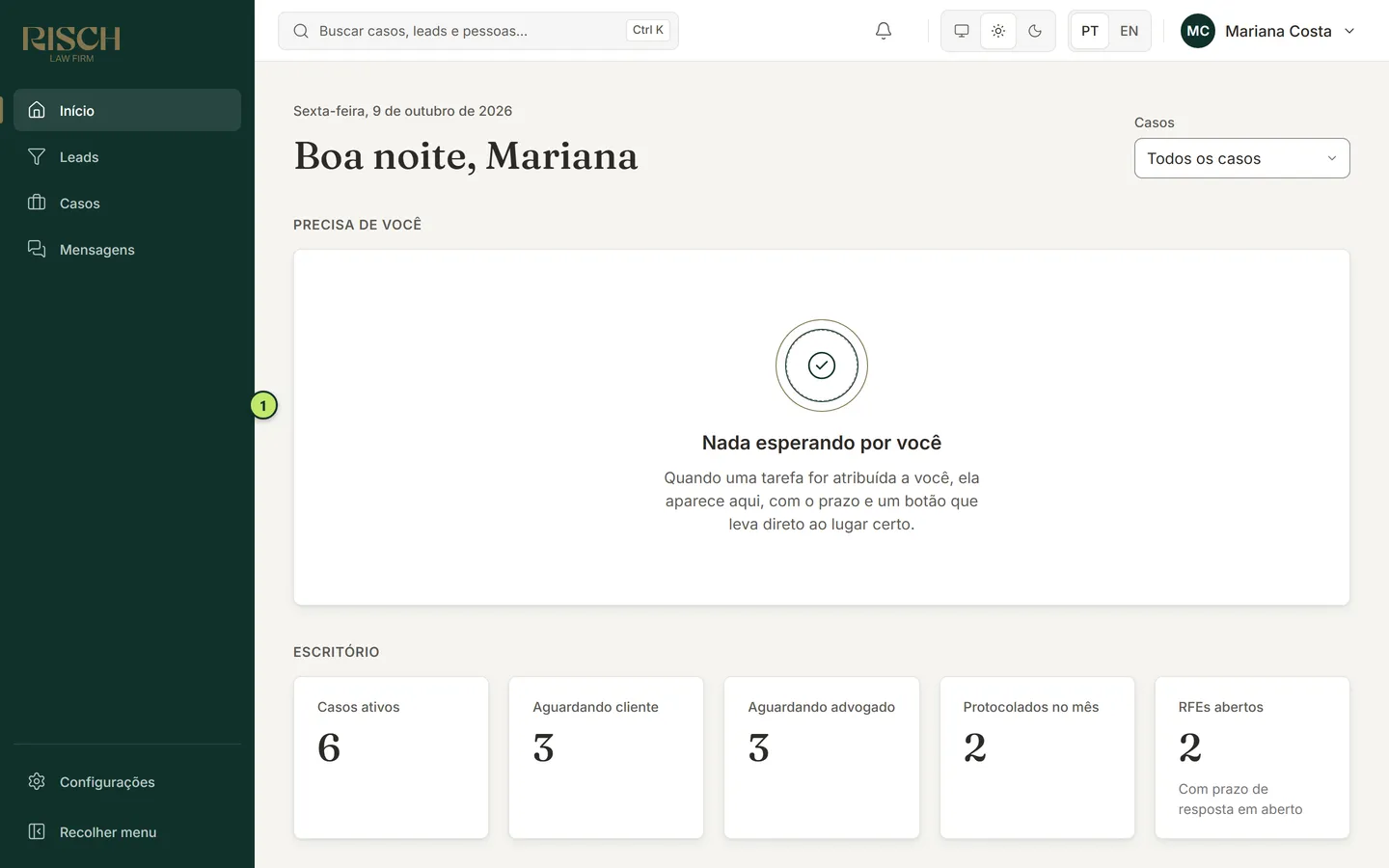Click the Ctrl K shortcut badge
1389x868 pixels.
(648, 30)
